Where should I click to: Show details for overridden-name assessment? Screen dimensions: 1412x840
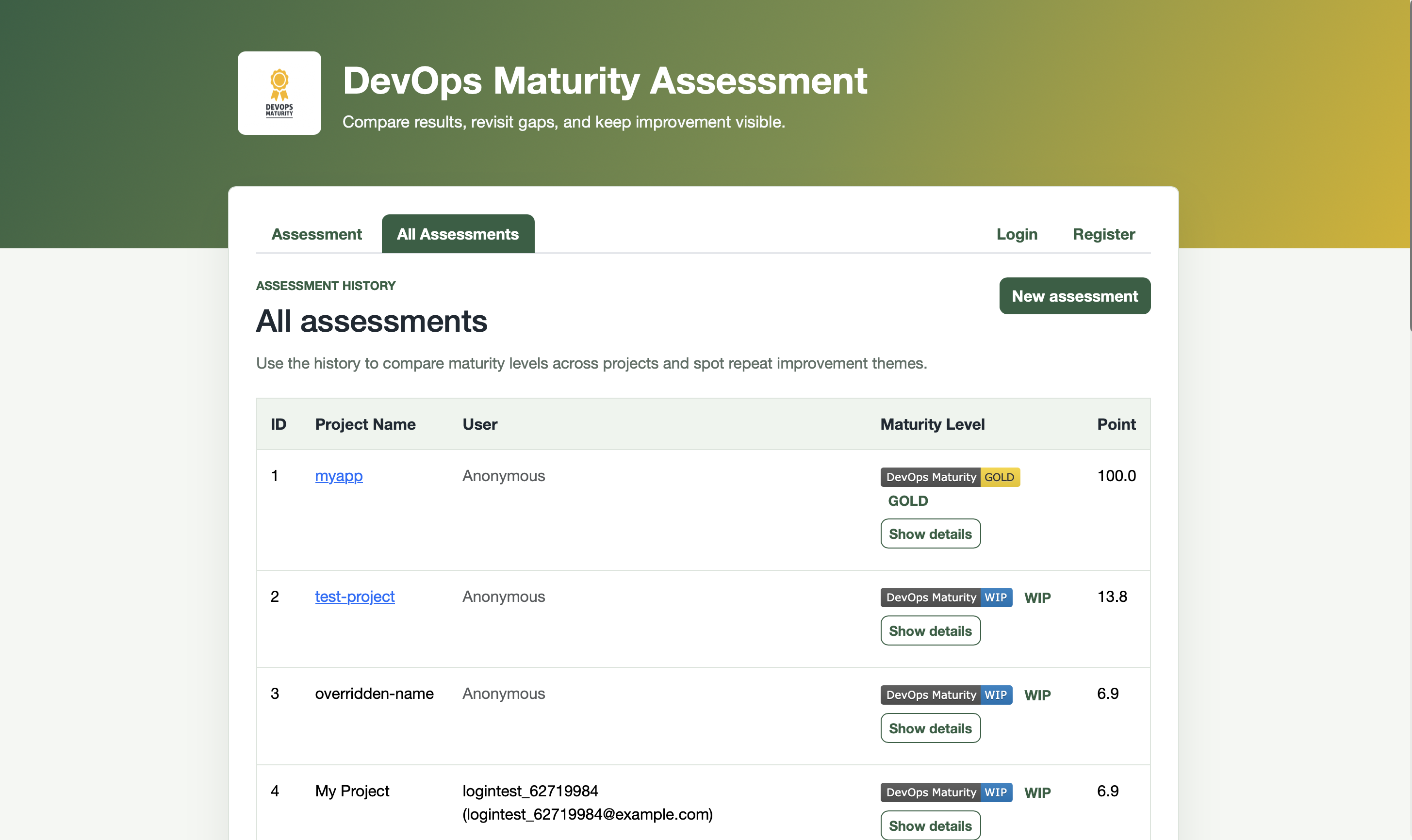(930, 728)
